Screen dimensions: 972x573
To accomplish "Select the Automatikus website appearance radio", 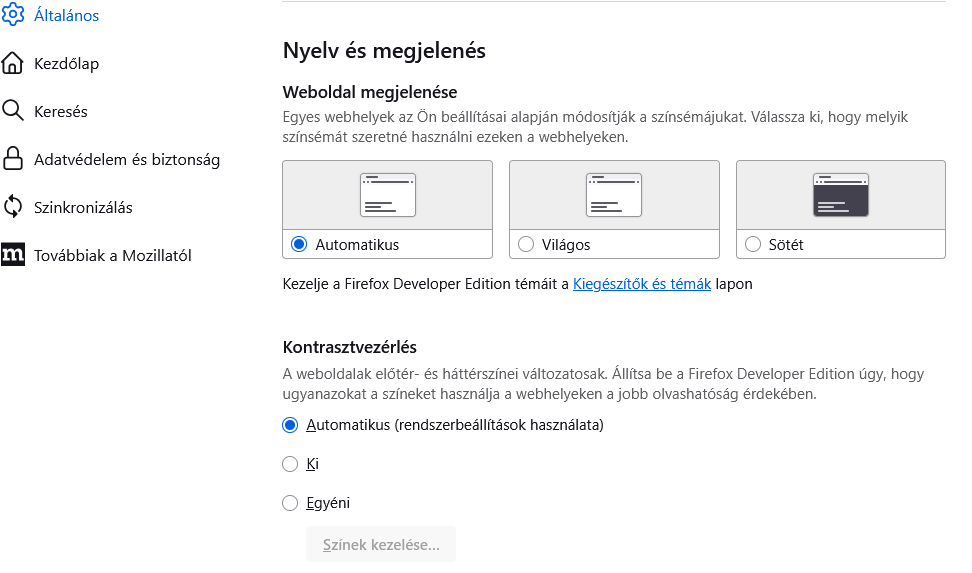I will click(299, 244).
